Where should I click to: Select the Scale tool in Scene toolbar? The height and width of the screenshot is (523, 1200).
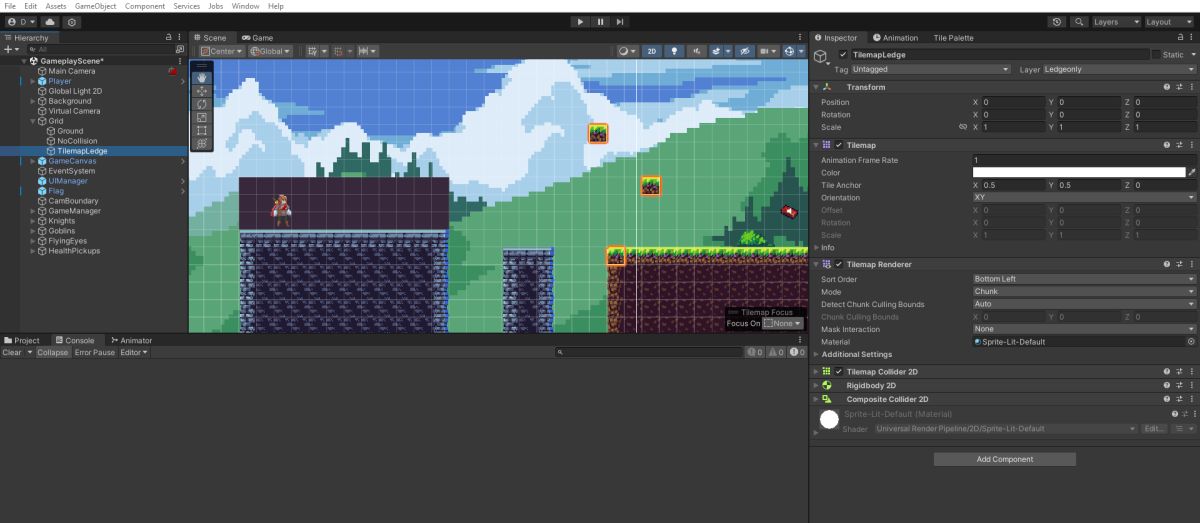pyautogui.click(x=202, y=117)
